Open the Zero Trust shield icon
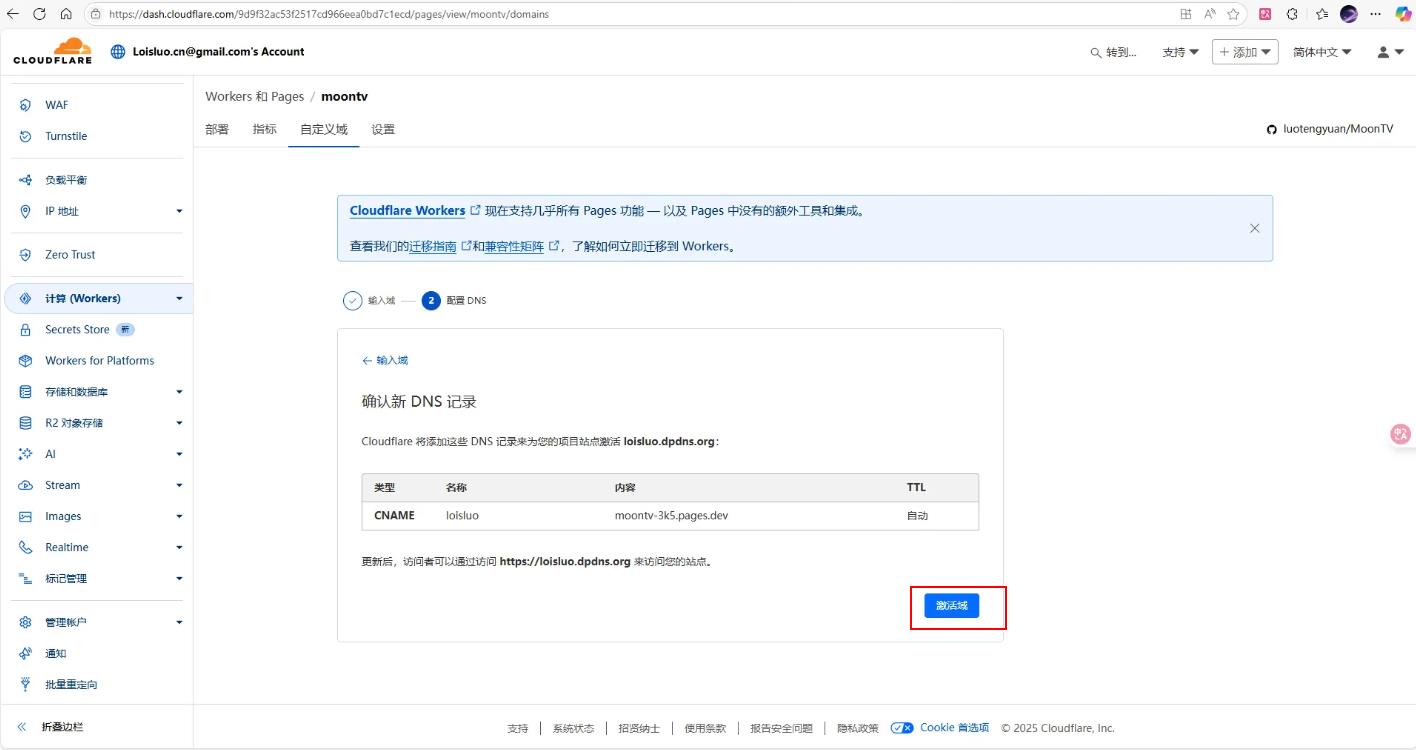The height and width of the screenshot is (750, 1416). pos(25,255)
